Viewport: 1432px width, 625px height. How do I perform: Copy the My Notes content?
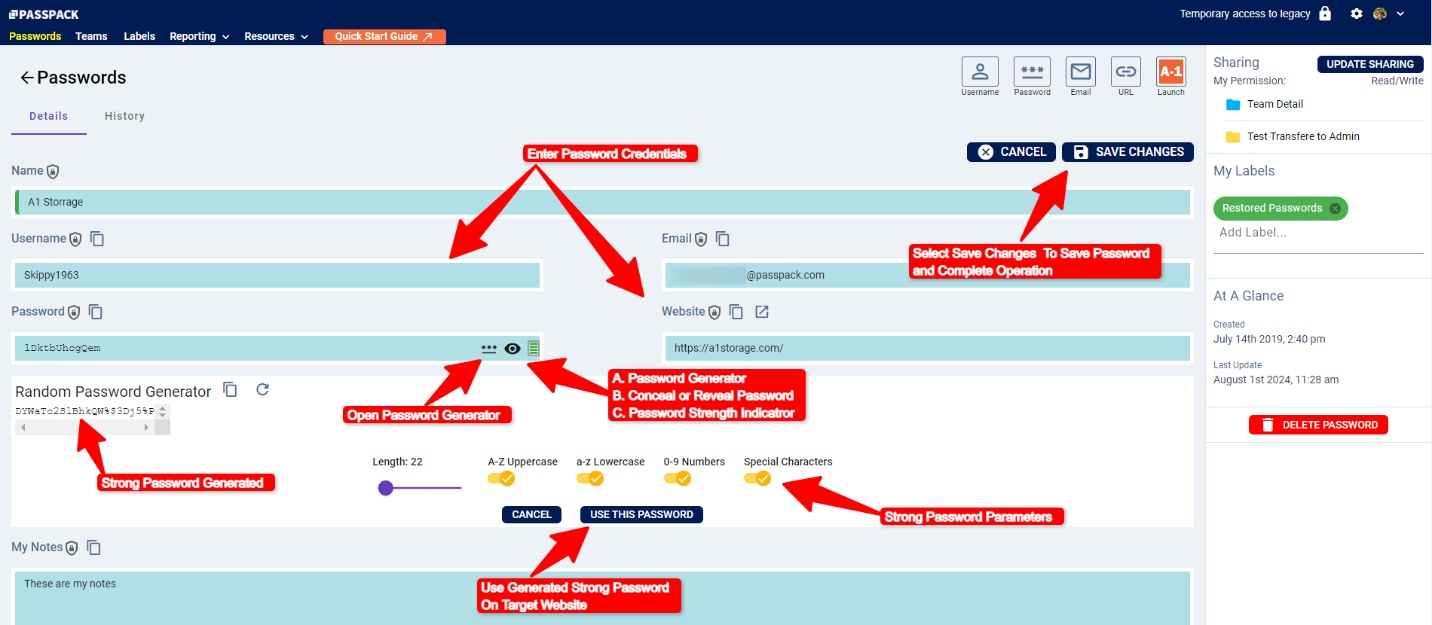click(94, 548)
